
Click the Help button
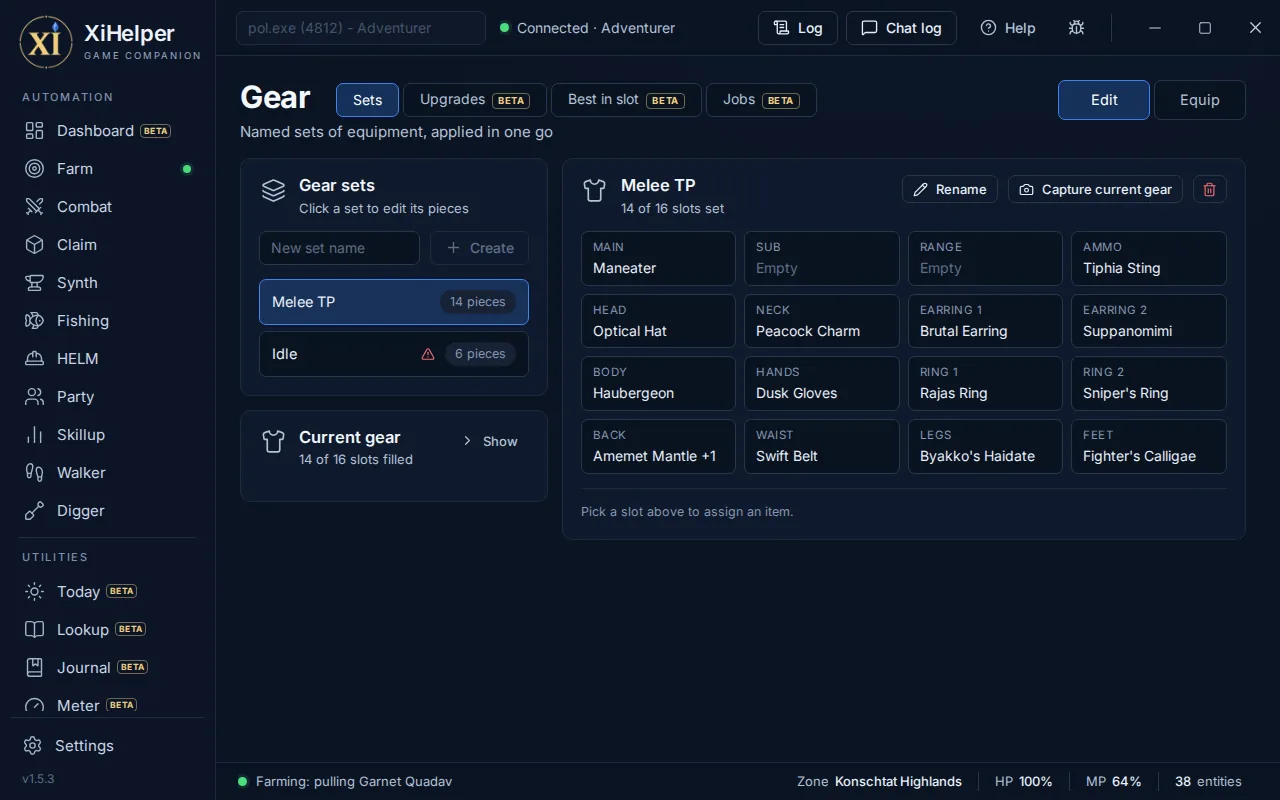1008,28
